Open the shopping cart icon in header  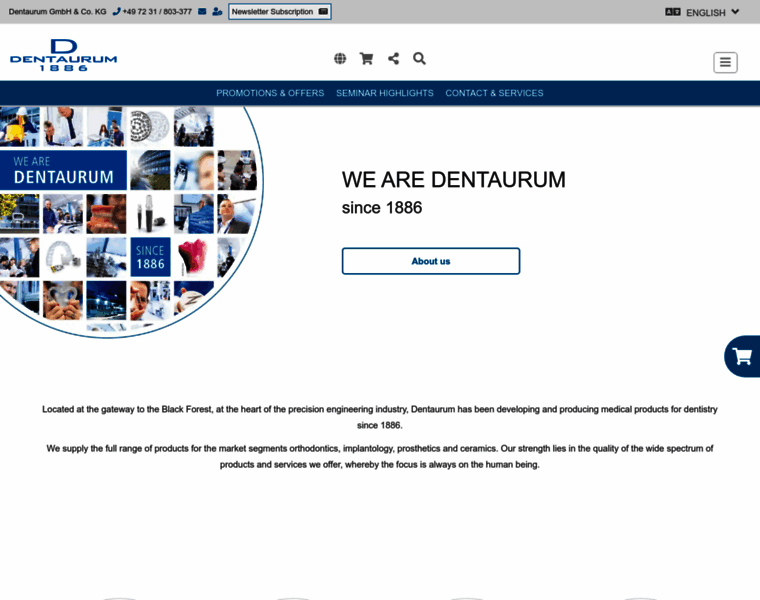click(x=366, y=59)
